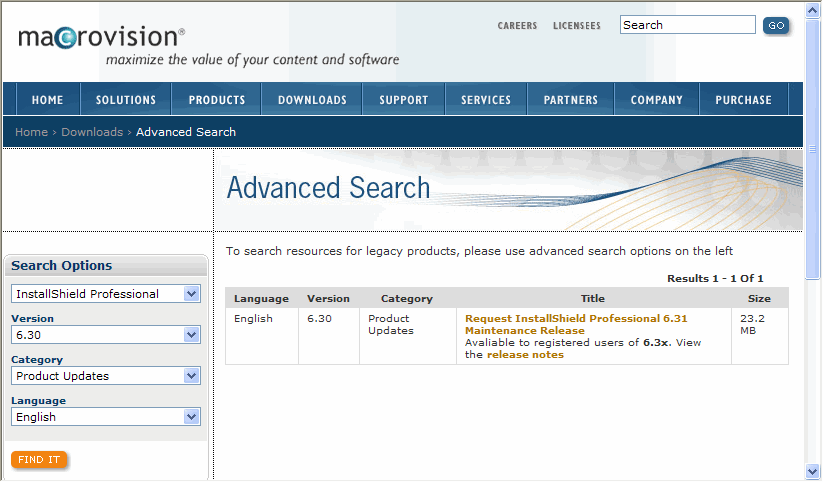This screenshot has height=482, width=823.
Task: Expand the Language English dropdown
Action: tap(192, 417)
